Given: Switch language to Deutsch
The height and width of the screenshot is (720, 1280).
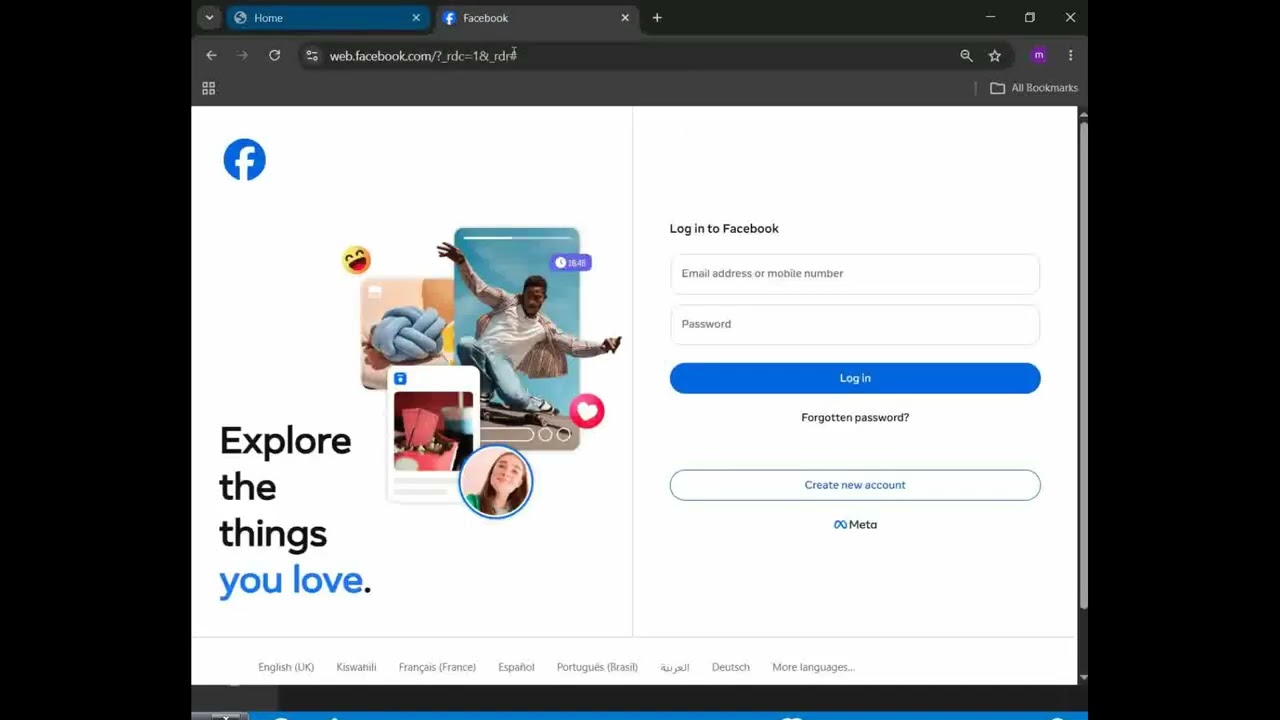Looking at the screenshot, I should pos(731,667).
